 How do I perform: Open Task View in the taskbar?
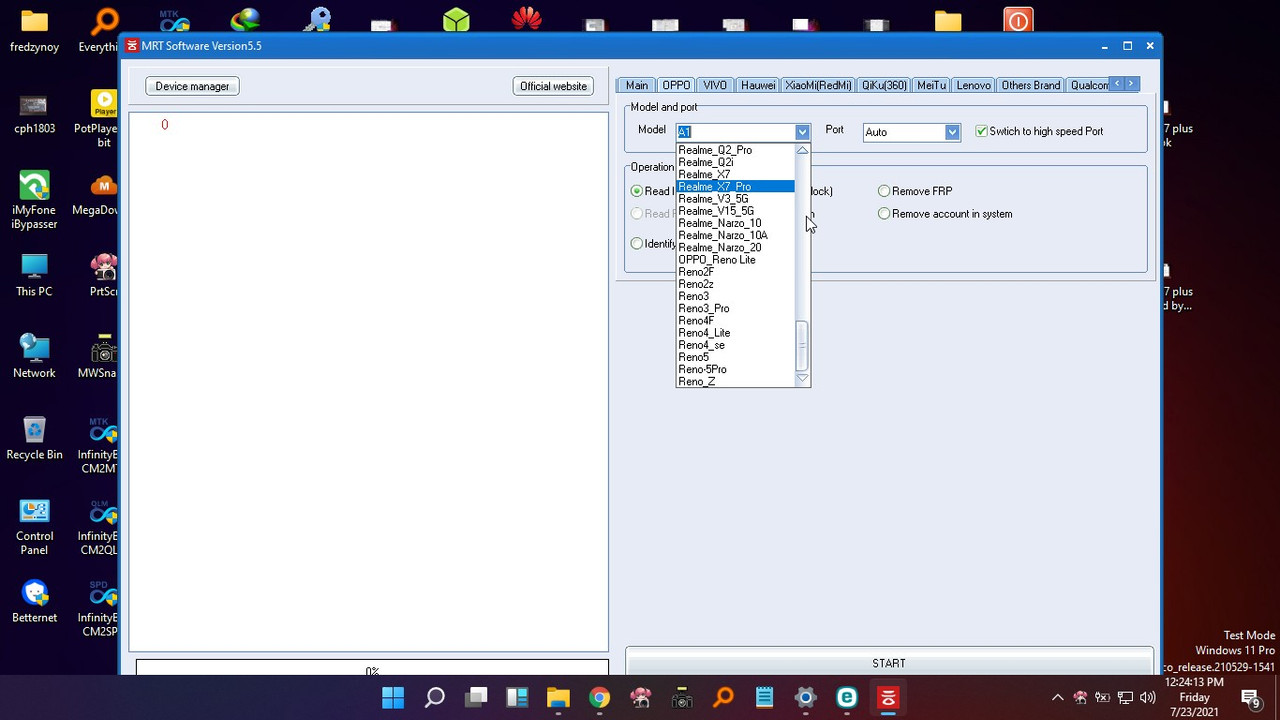(476, 698)
